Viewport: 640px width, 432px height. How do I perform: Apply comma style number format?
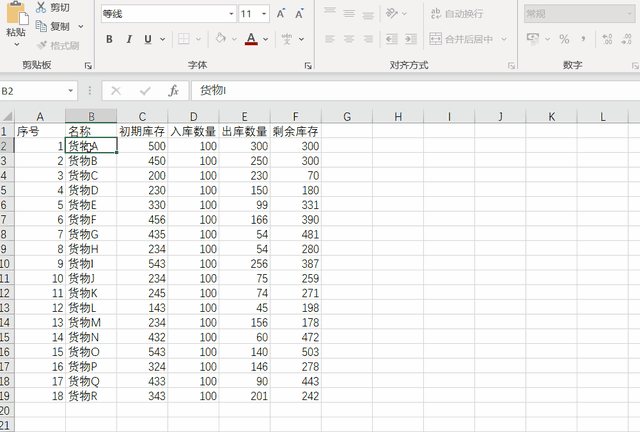[583, 39]
